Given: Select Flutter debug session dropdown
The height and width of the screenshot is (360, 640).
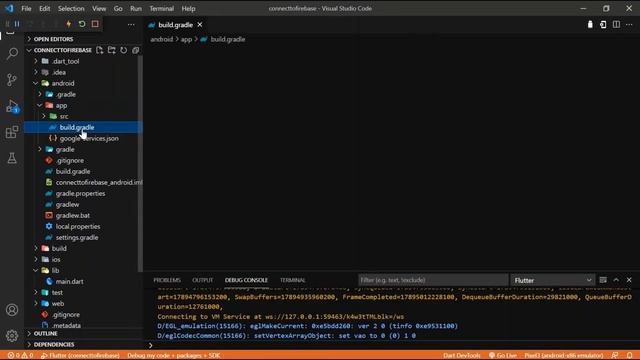Looking at the screenshot, I should point(553,280).
